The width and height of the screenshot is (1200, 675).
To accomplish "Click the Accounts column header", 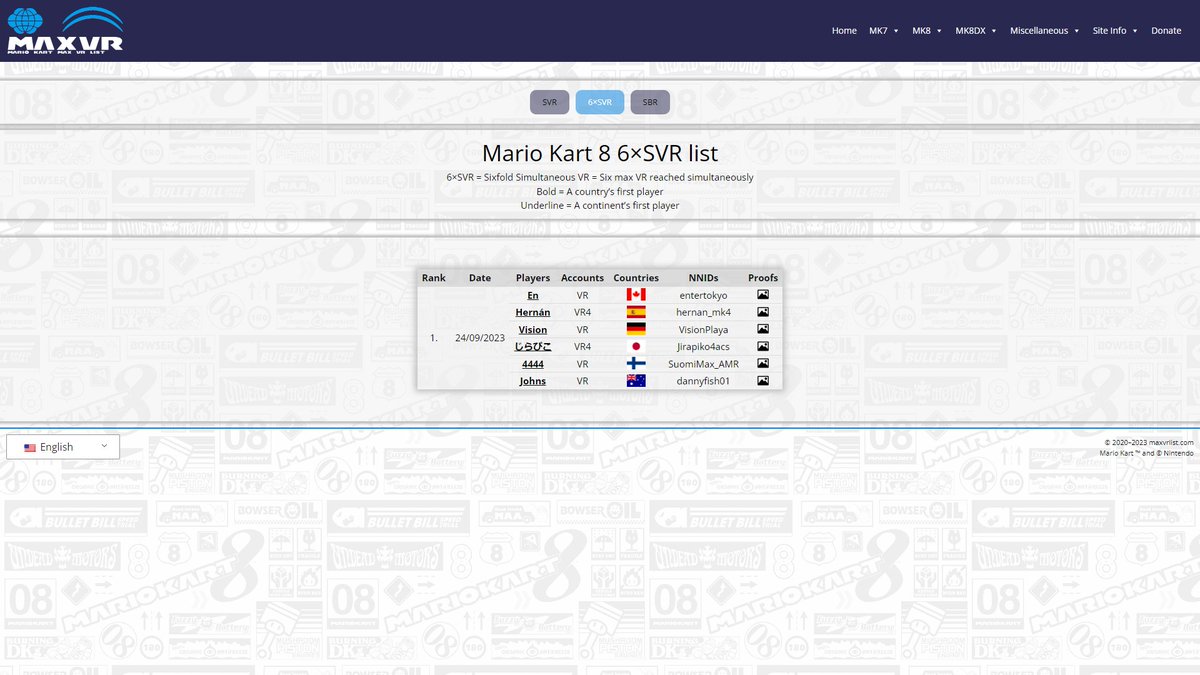I will point(582,278).
